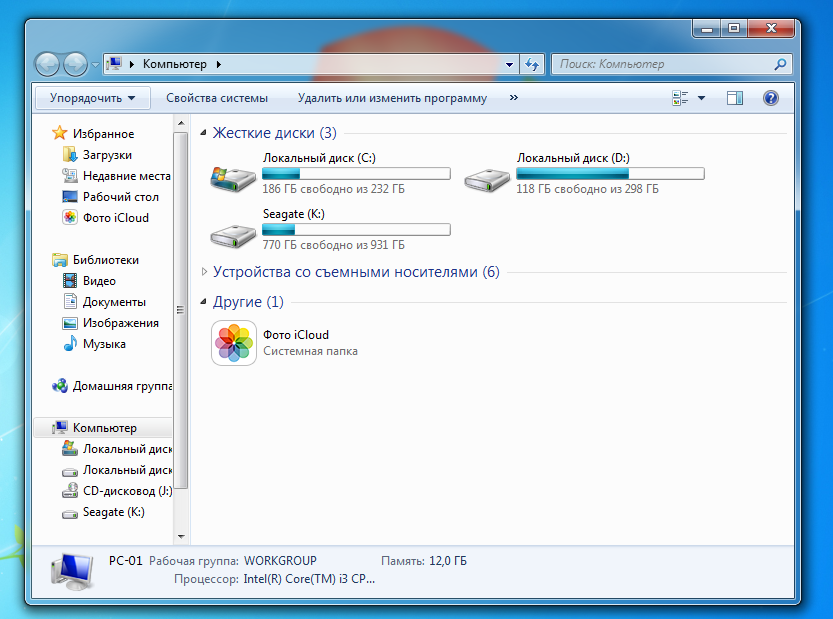The height and width of the screenshot is (619, 833).
Task: Click WORKGROUP in details pane
Action: click(280, 561)
